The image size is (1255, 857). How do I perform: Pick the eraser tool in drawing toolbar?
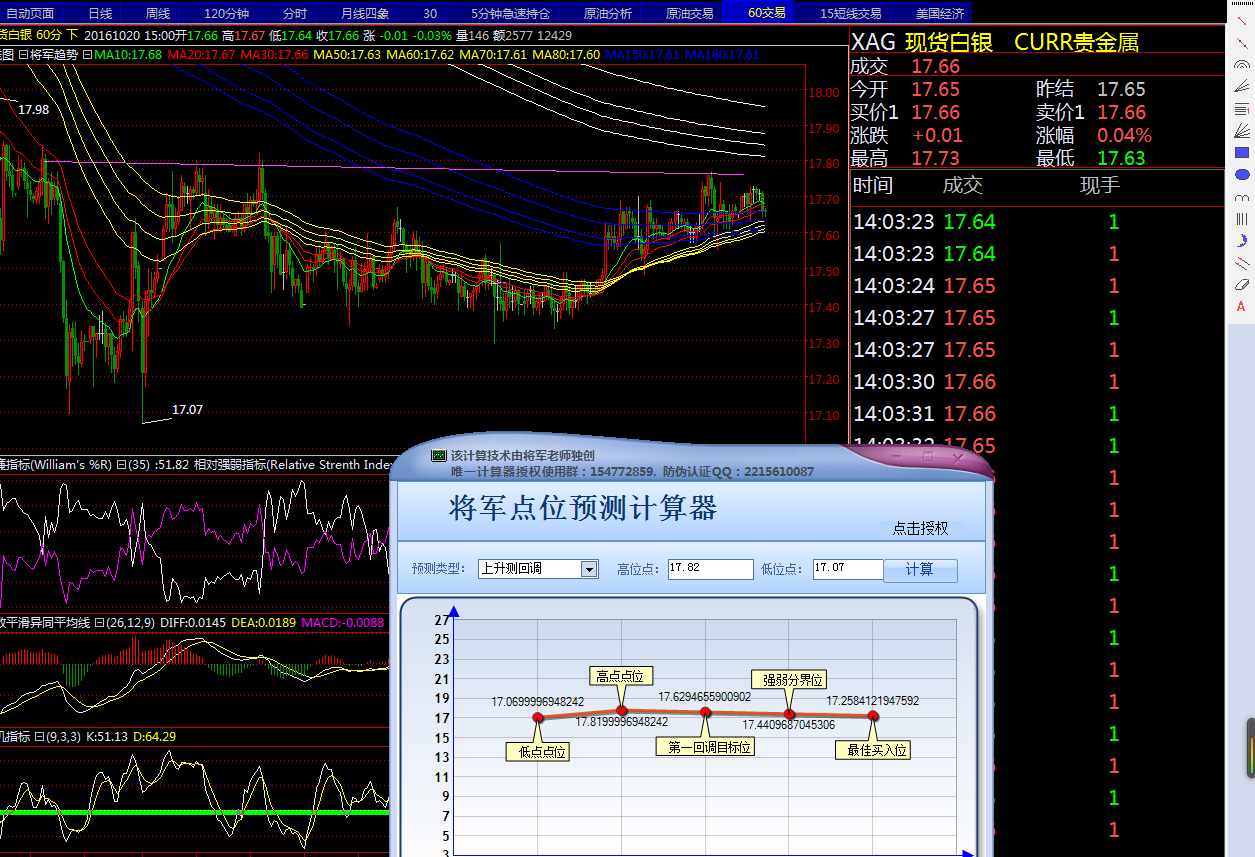[1242, 284]
